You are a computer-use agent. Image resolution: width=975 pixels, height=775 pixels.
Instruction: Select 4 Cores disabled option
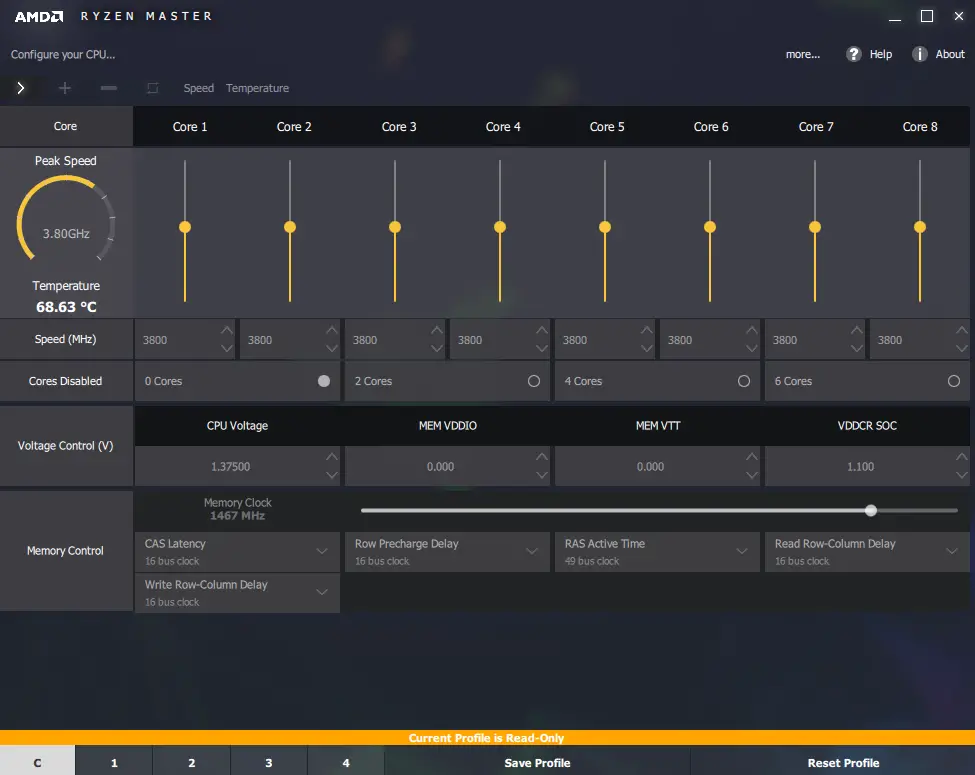744,381
